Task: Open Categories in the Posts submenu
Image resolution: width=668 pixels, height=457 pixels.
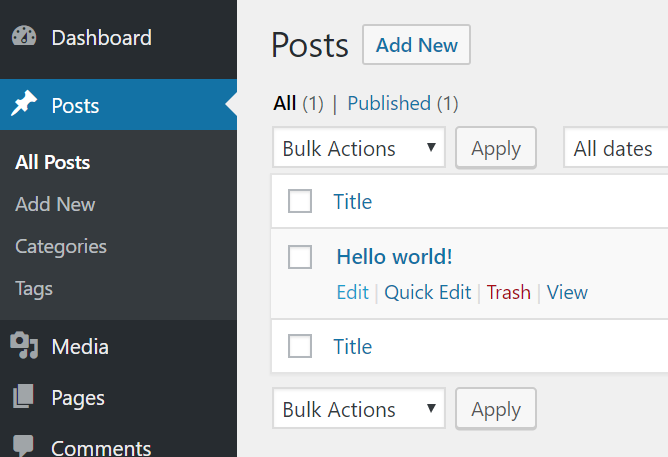Action: click(61, 246)
